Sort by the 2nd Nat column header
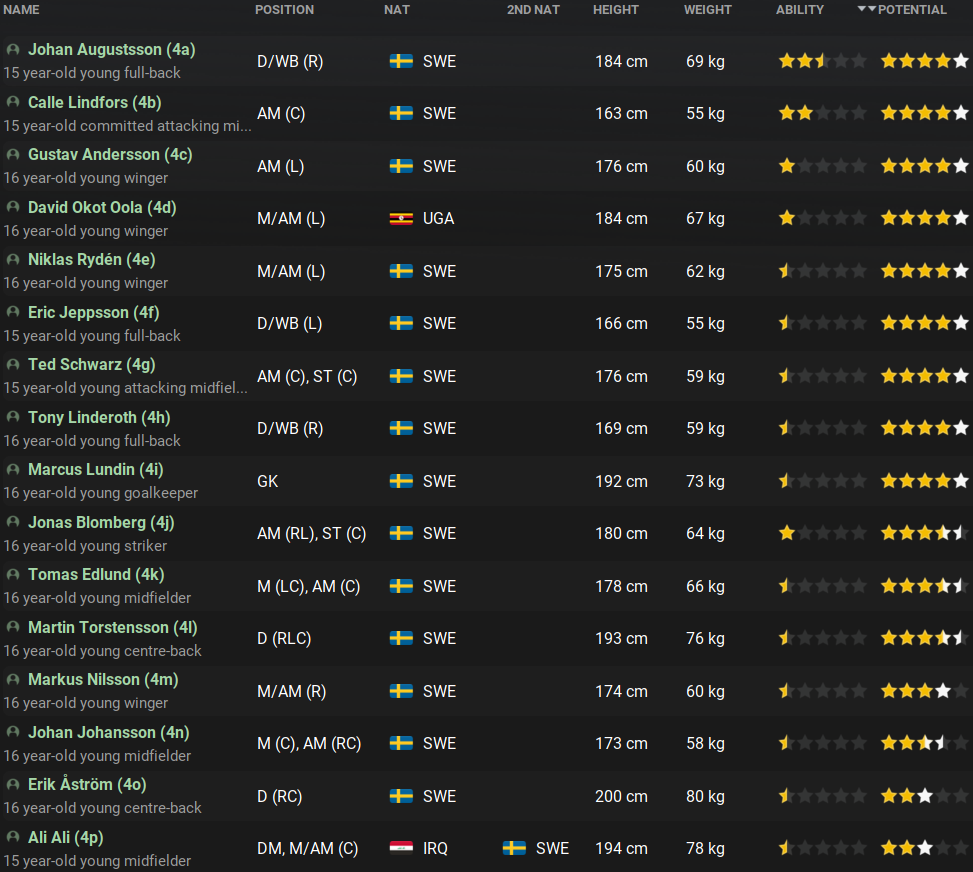 (533, 10)
